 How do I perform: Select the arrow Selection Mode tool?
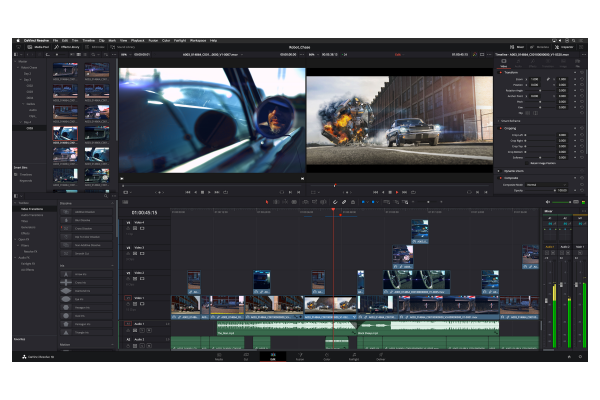pos(267,202)
